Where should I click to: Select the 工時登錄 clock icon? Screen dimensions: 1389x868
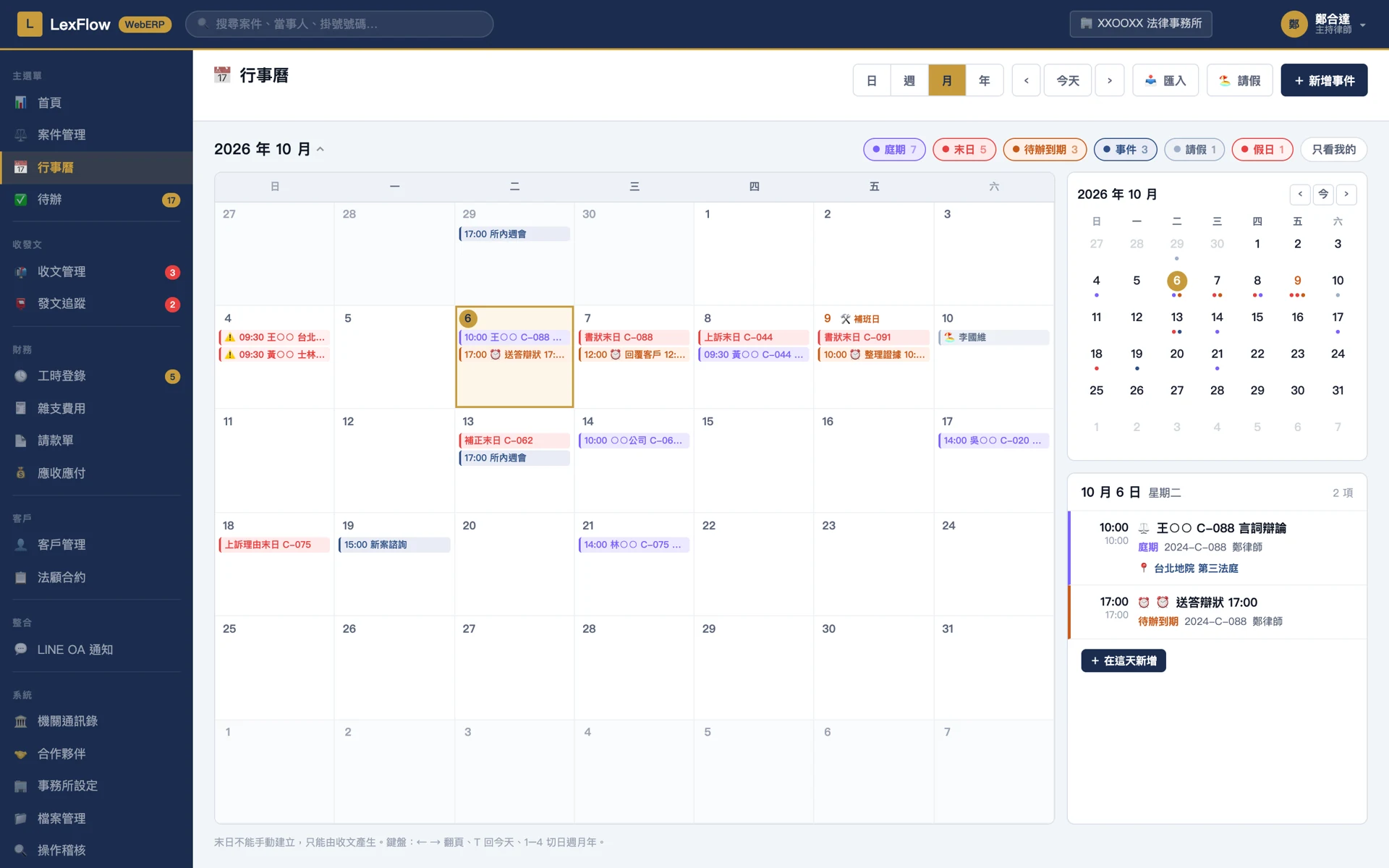pos(21,376)
